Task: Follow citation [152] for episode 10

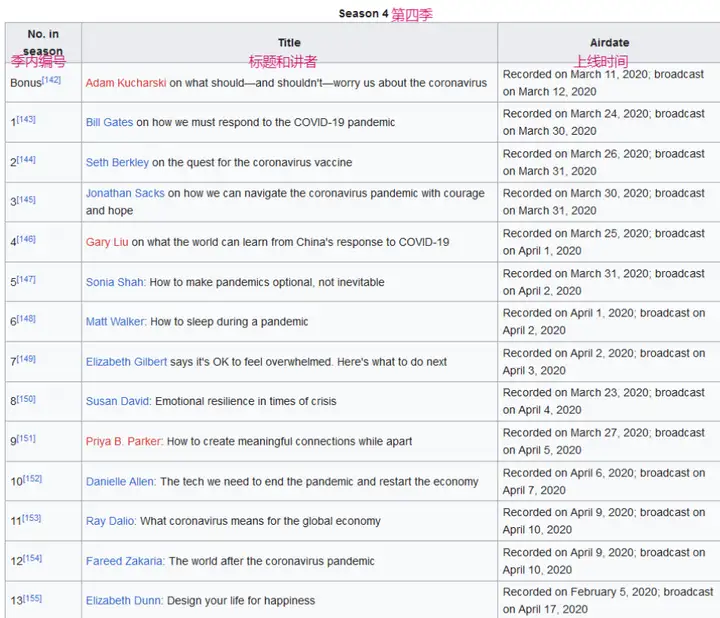Action: pyautogui.click(x=32, y=478)
